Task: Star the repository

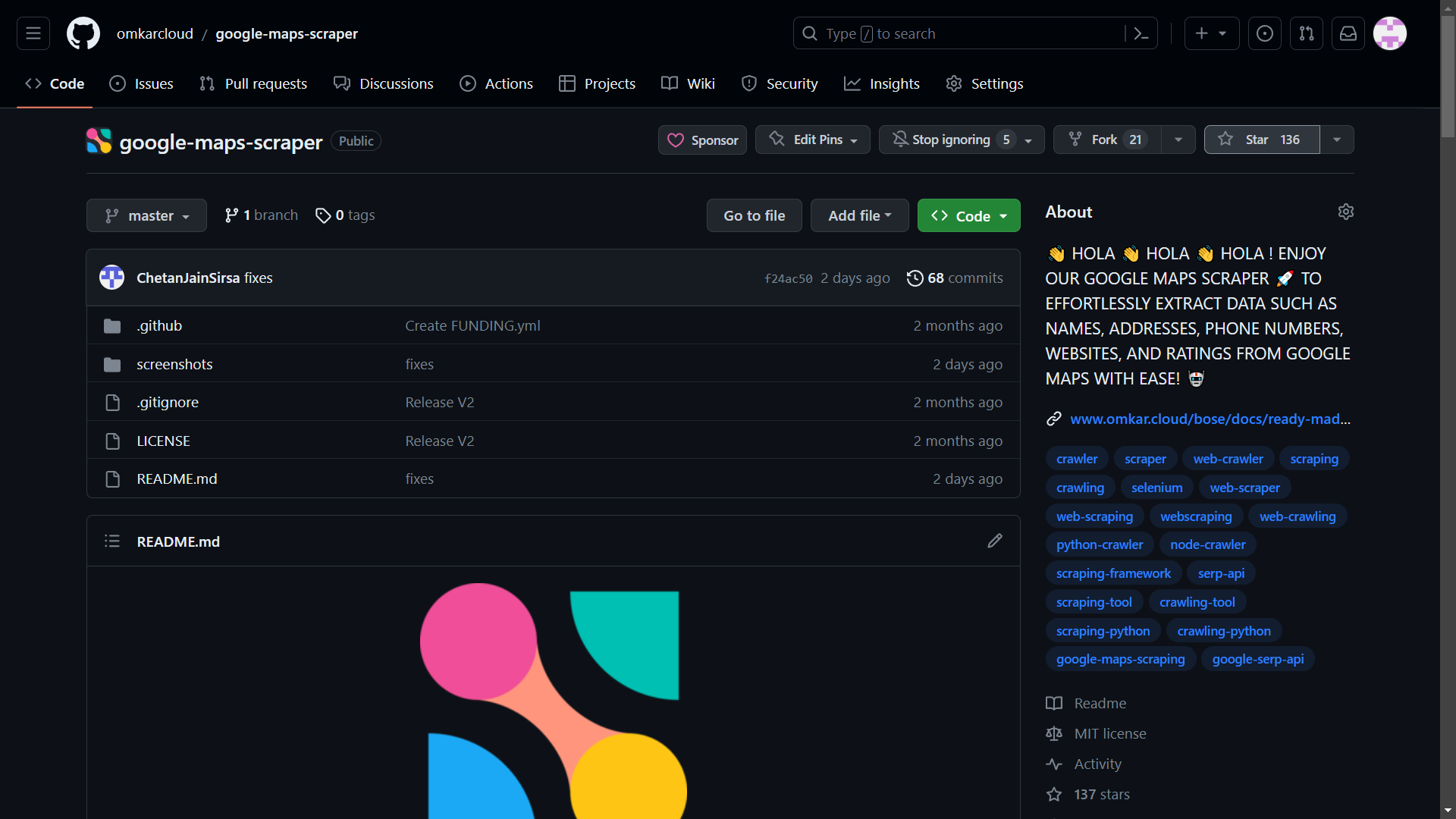Action: pyautogui.click(x=1262, y=140)
